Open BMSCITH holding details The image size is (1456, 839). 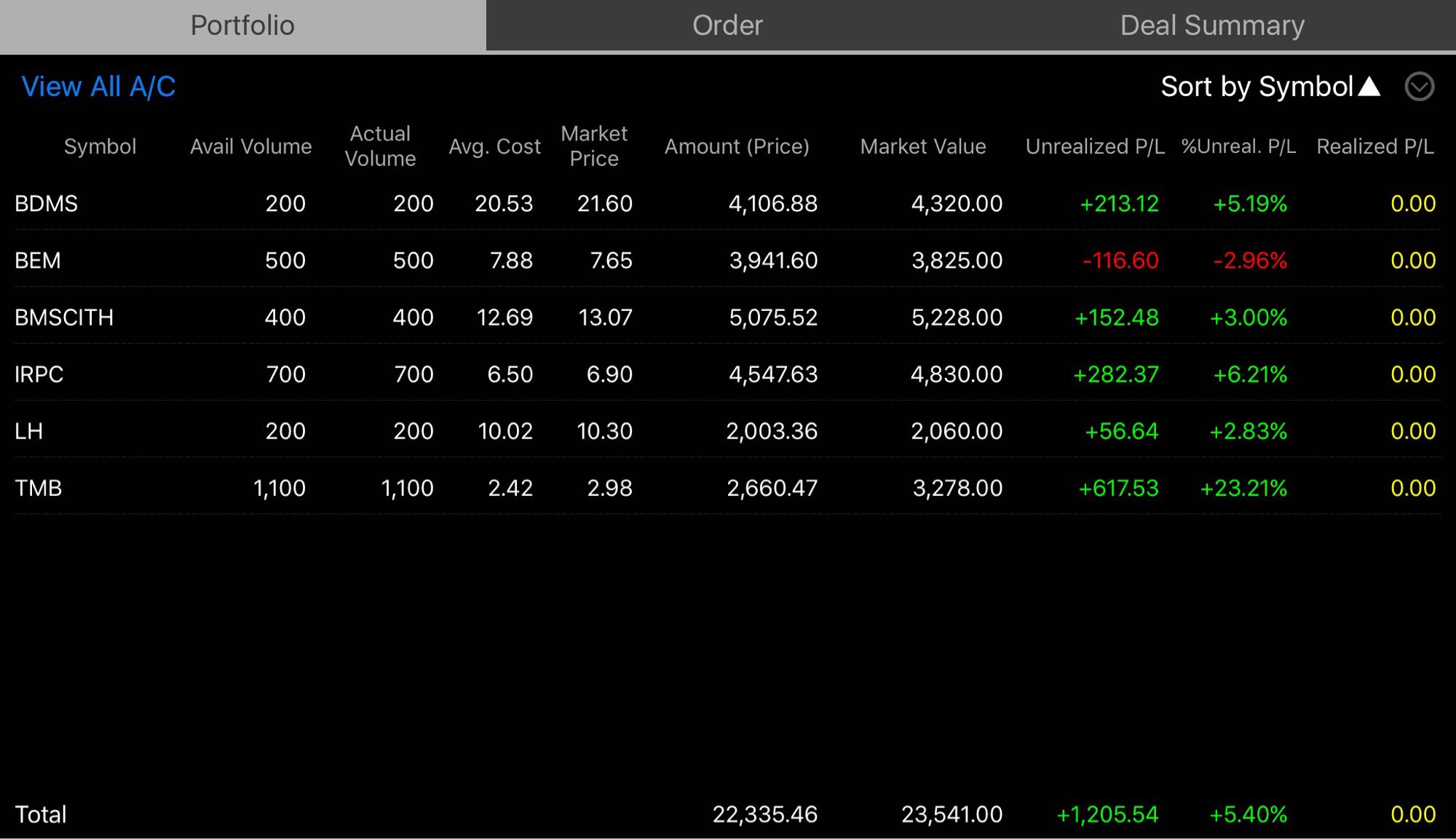coord(64,318)
